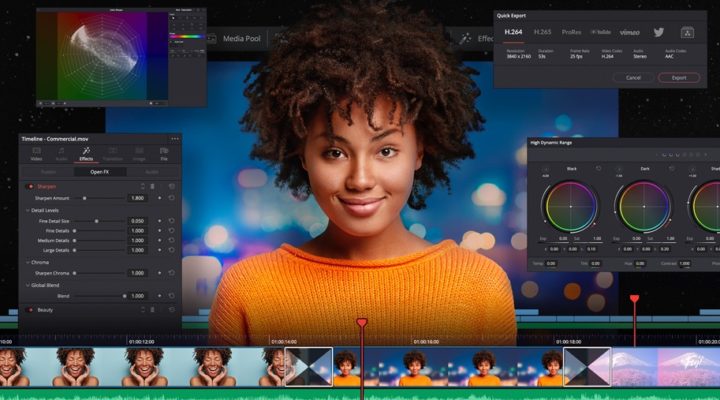Viewport: 720px width, 400px height.
Task: Reset the Dark zone wheel
Action: 672,169
